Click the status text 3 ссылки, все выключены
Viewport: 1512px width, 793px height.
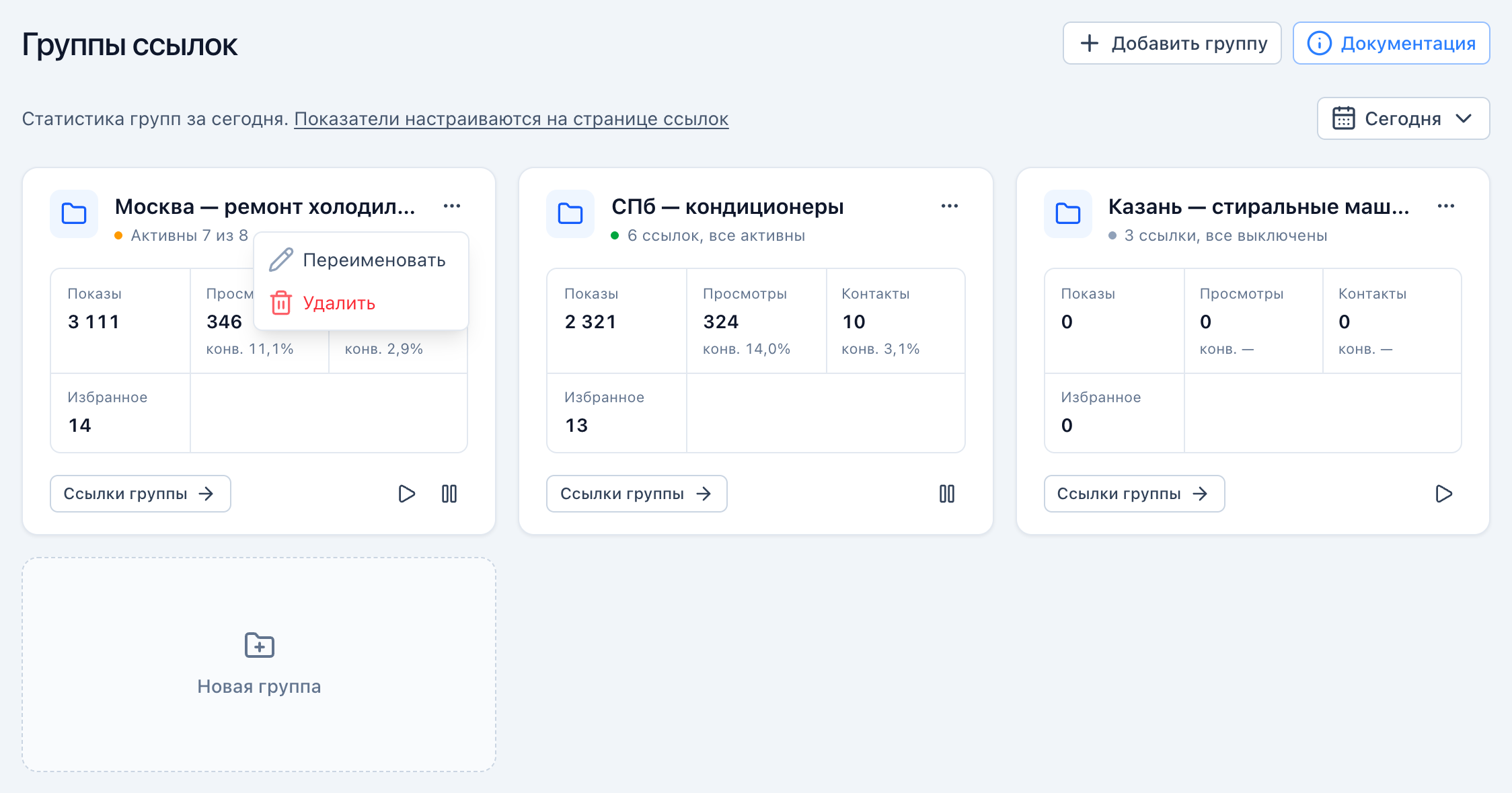[x=1225, y=235]
